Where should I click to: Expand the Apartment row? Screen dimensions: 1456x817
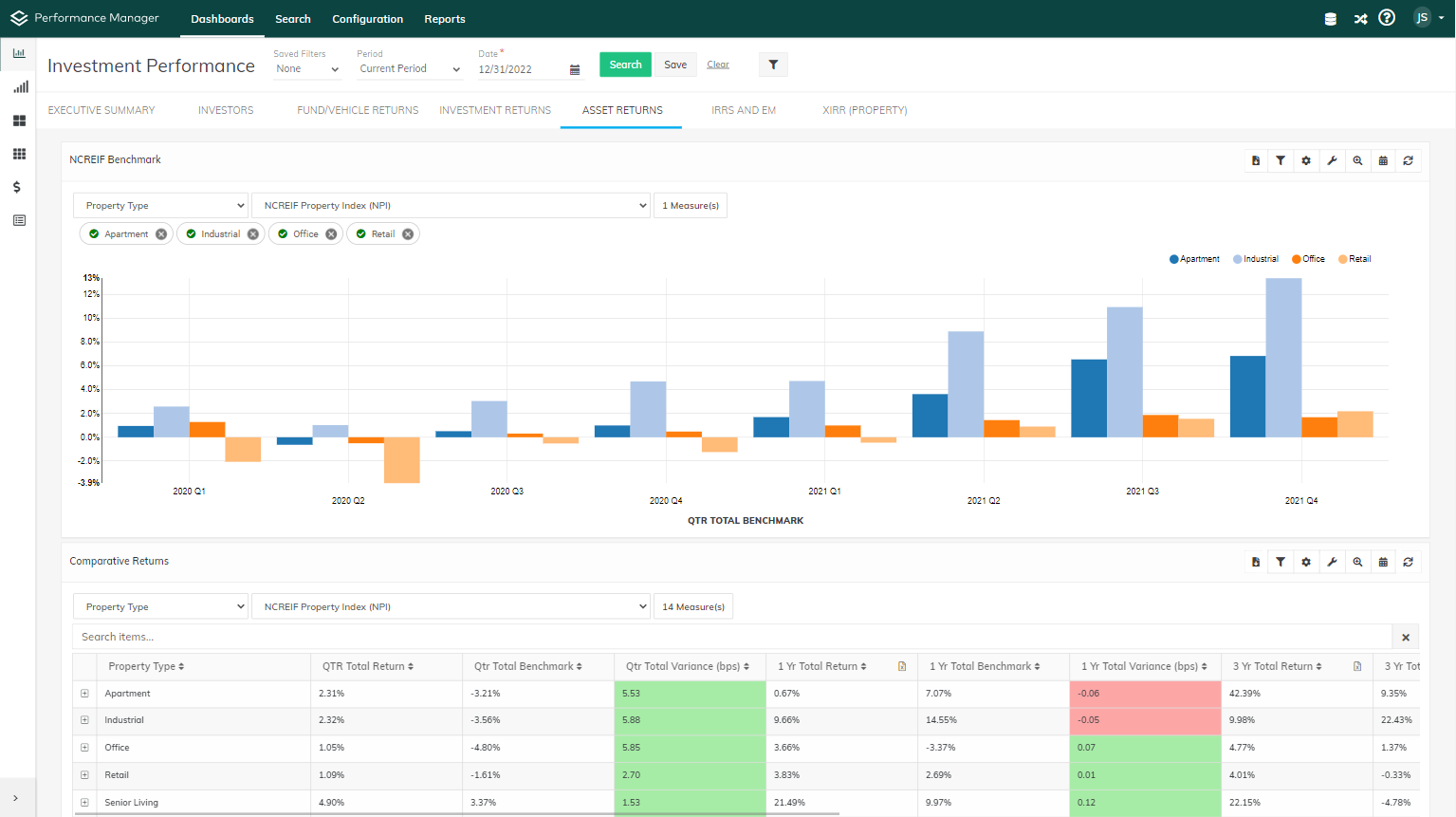(x=84, y=694)
